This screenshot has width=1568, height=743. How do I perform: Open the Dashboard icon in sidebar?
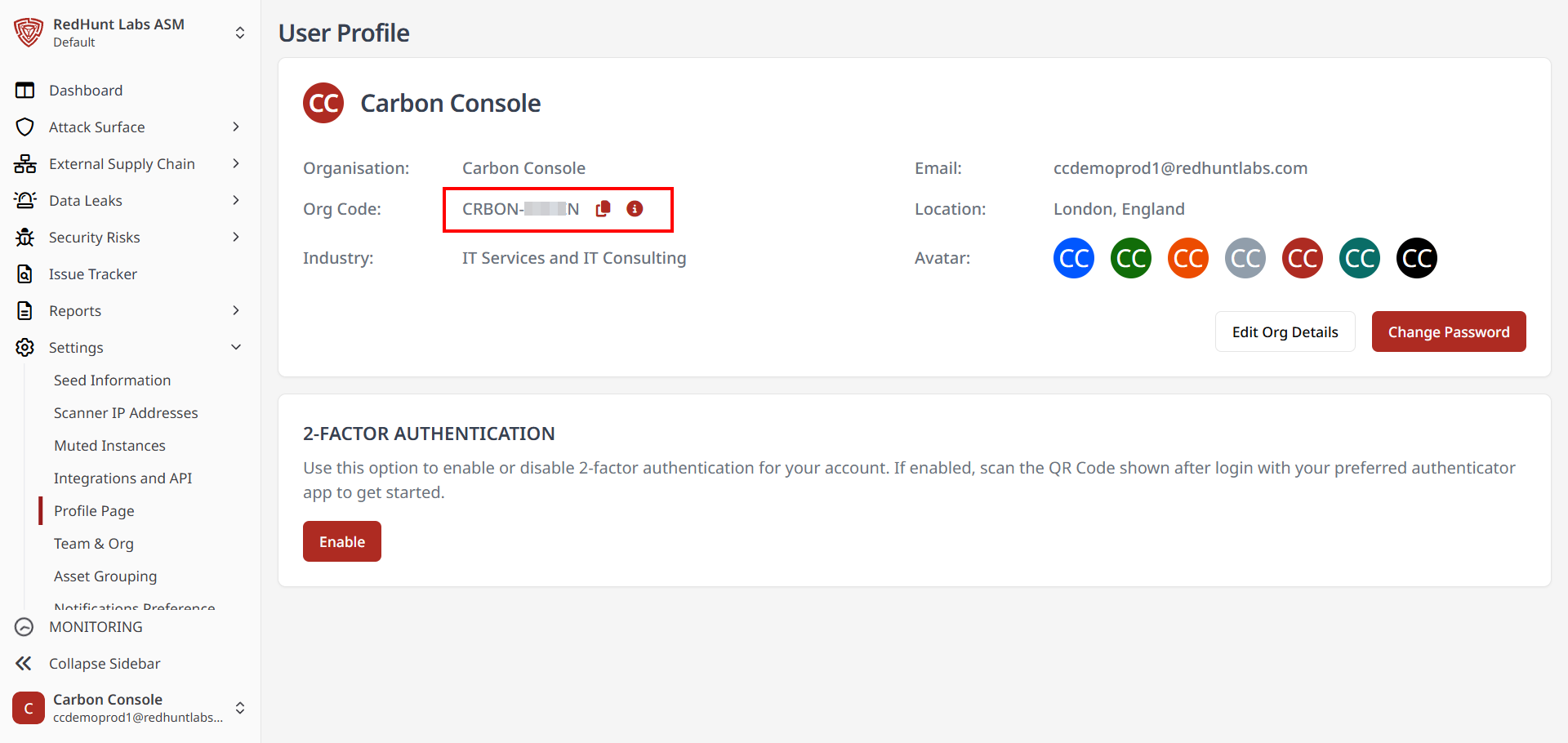pyautogui.click(x=25, y=91)
